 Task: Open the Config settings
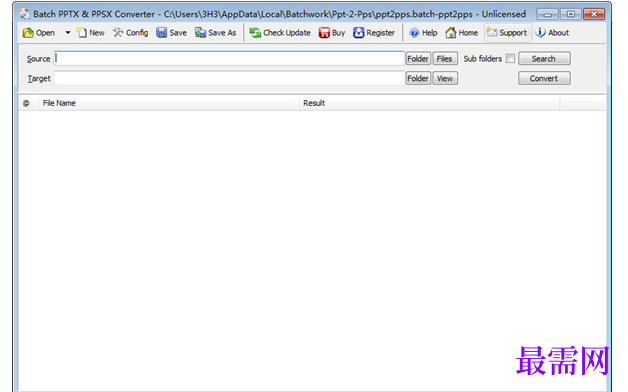[131, 33]
